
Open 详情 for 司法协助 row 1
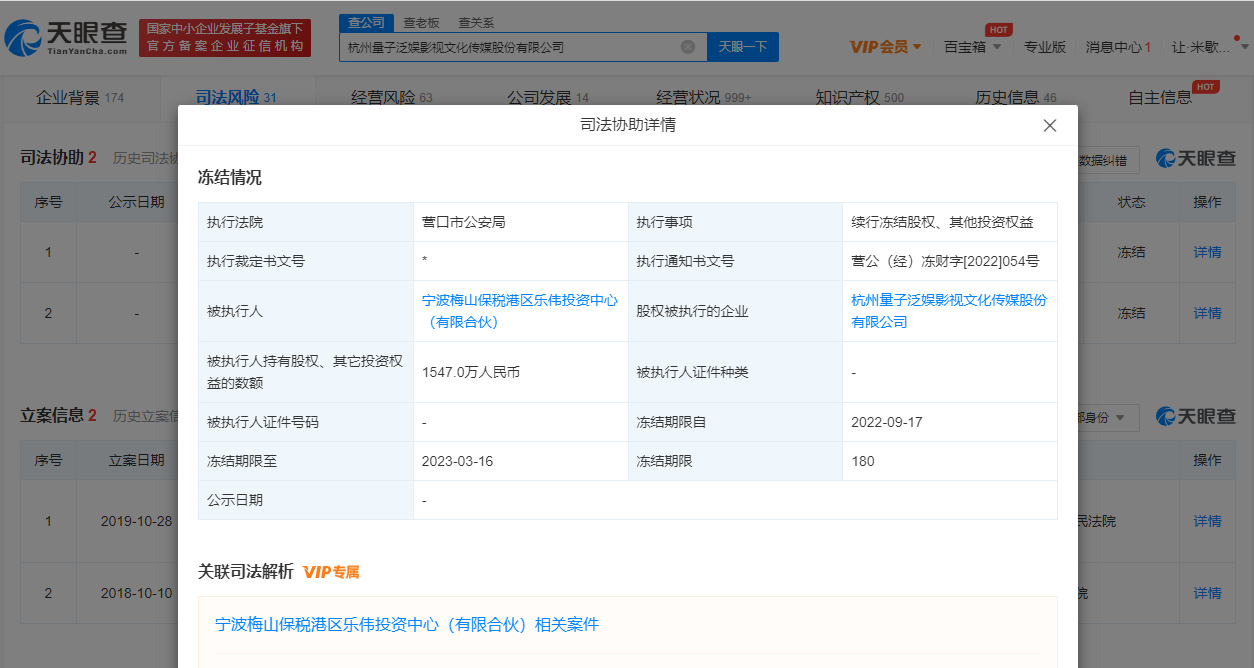coord(1207,252)
